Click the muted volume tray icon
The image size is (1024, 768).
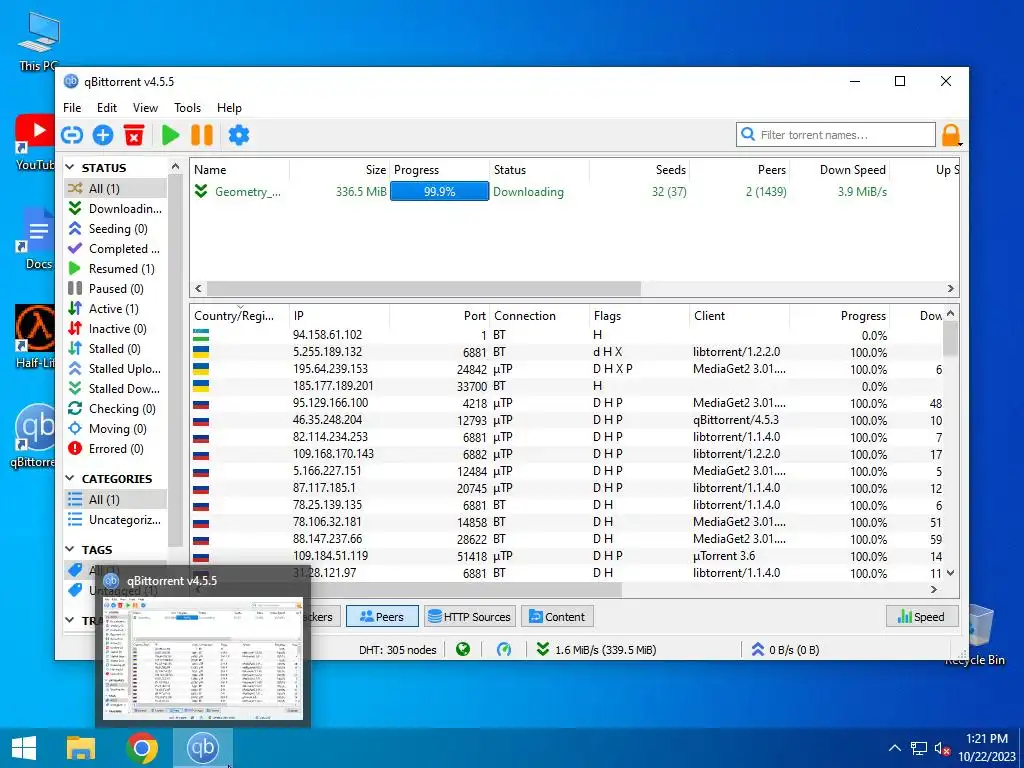click(942, 748)
